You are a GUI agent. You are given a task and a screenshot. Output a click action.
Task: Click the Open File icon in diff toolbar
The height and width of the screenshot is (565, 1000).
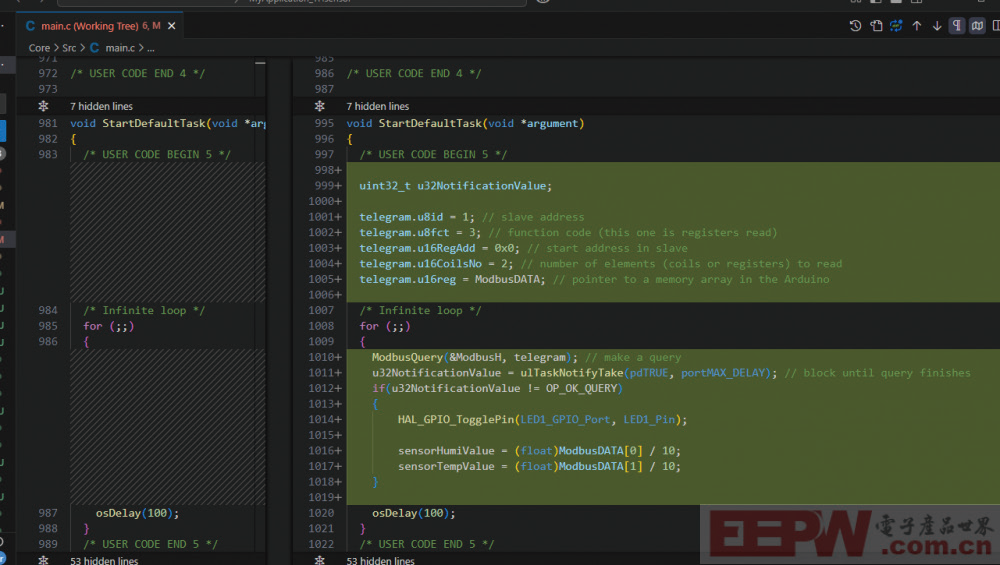(876, 26)
